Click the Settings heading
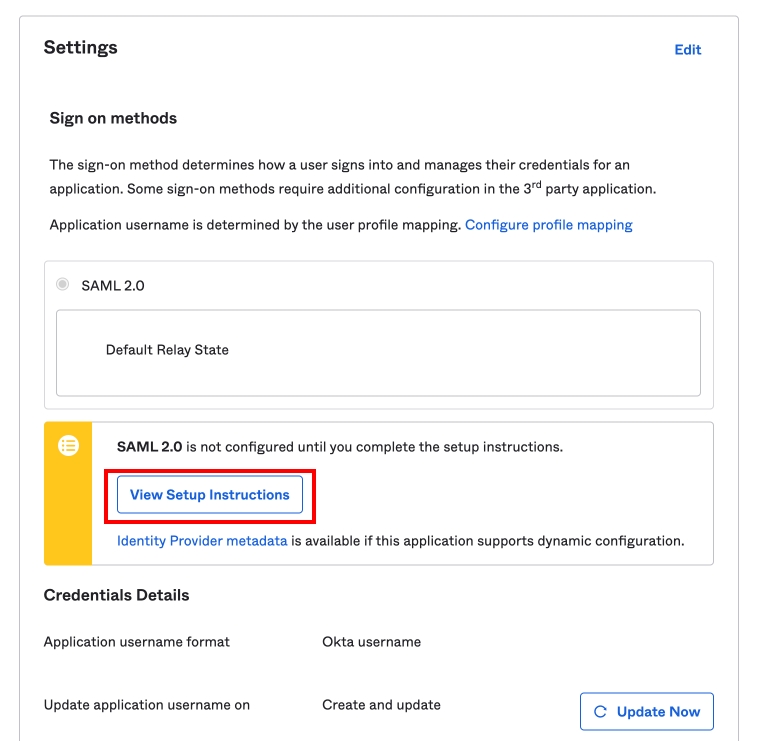This screenshot has height=741, width=759. coord(81,48)
